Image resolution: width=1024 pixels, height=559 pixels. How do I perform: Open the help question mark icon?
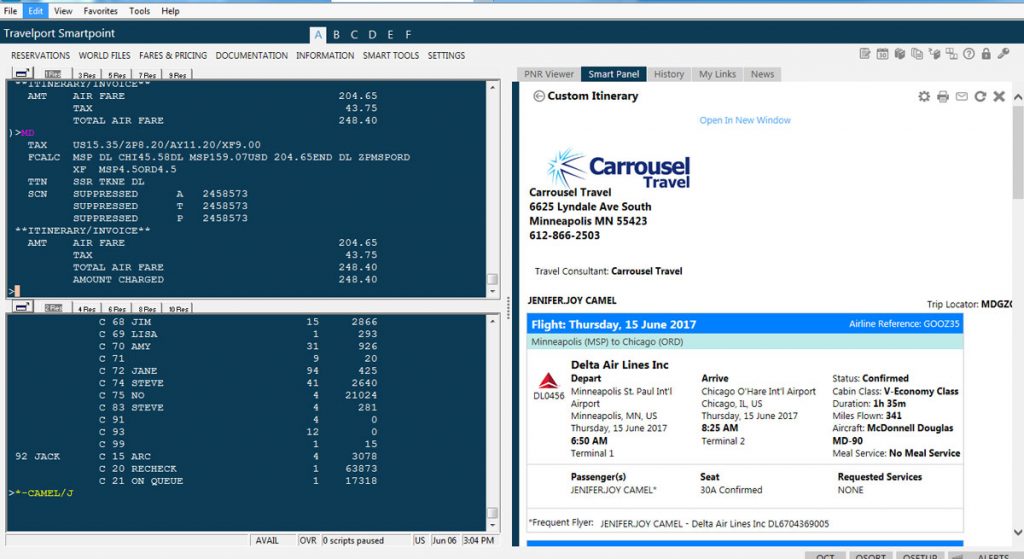pos(969,54)
